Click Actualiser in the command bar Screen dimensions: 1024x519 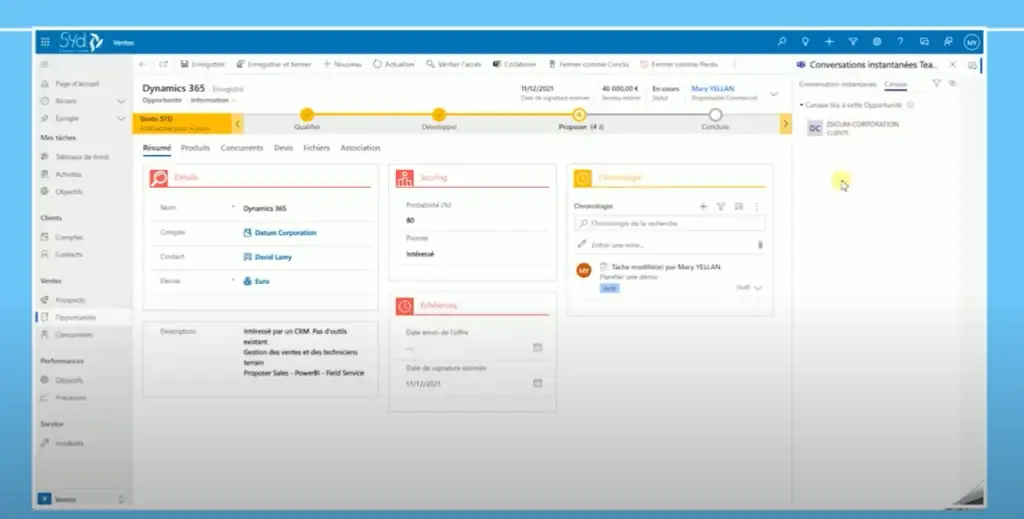tap(394, 64)
